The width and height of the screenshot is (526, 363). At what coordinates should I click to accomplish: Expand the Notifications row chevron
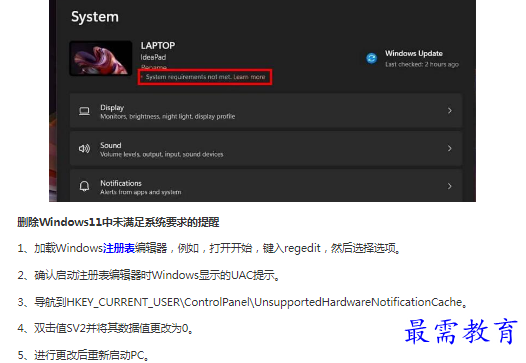[x=450, y=186]
